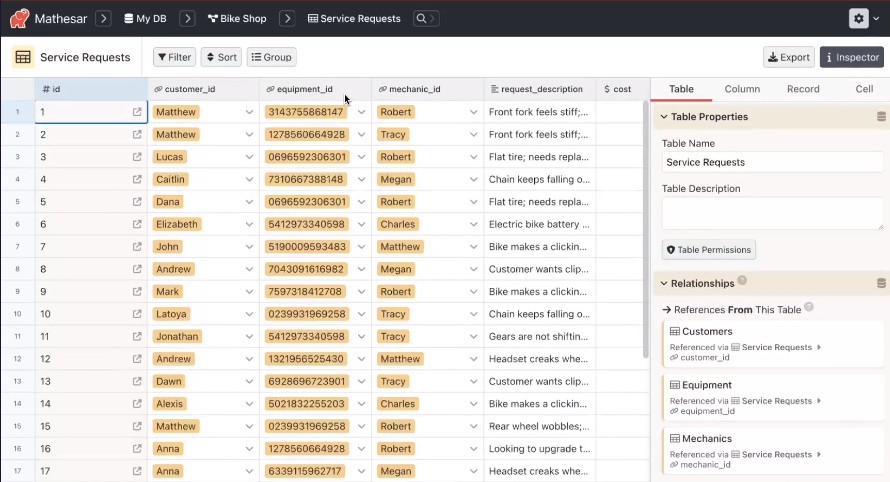Viewport: 890px width, 482px height.
Task: Open record 9 via its expand icon
Action: tap(137, 292)
